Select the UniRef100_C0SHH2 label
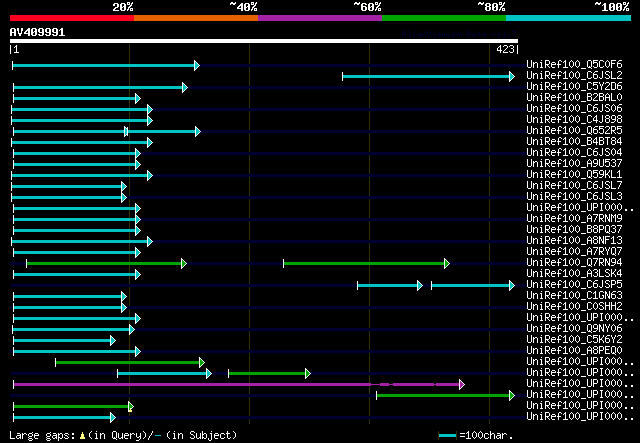 click(x=574, y=307)
